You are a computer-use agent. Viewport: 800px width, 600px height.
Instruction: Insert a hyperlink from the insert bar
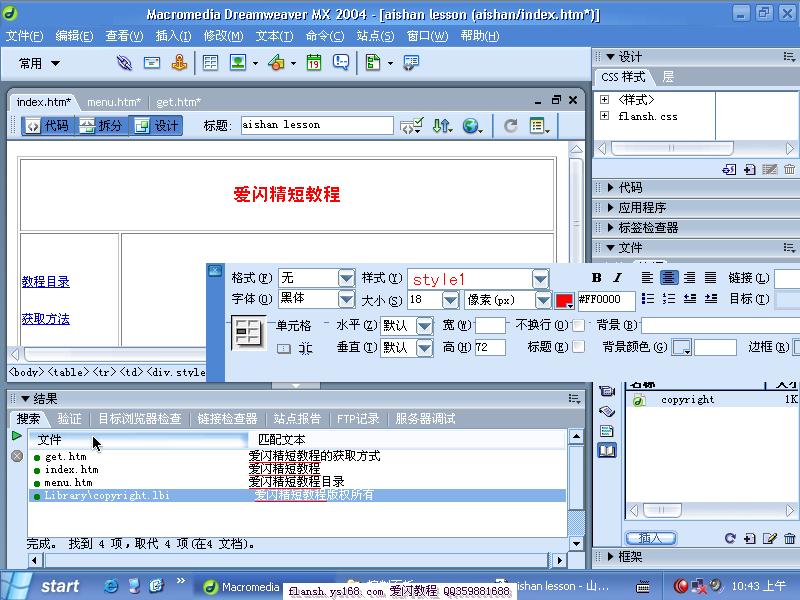pos(124,63)
